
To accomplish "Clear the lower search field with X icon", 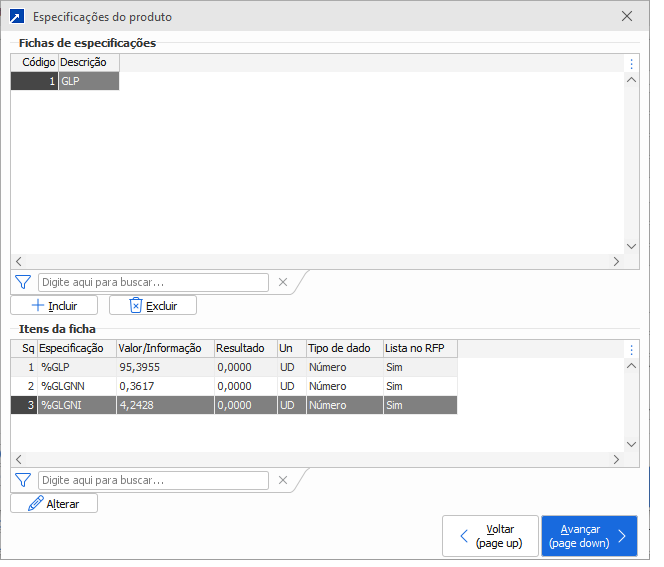I will pos(283,481).
